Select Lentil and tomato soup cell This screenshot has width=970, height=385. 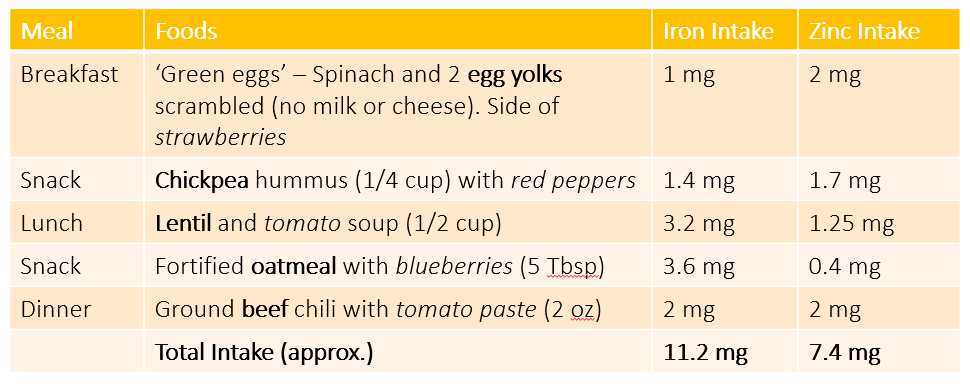(398, 223)
